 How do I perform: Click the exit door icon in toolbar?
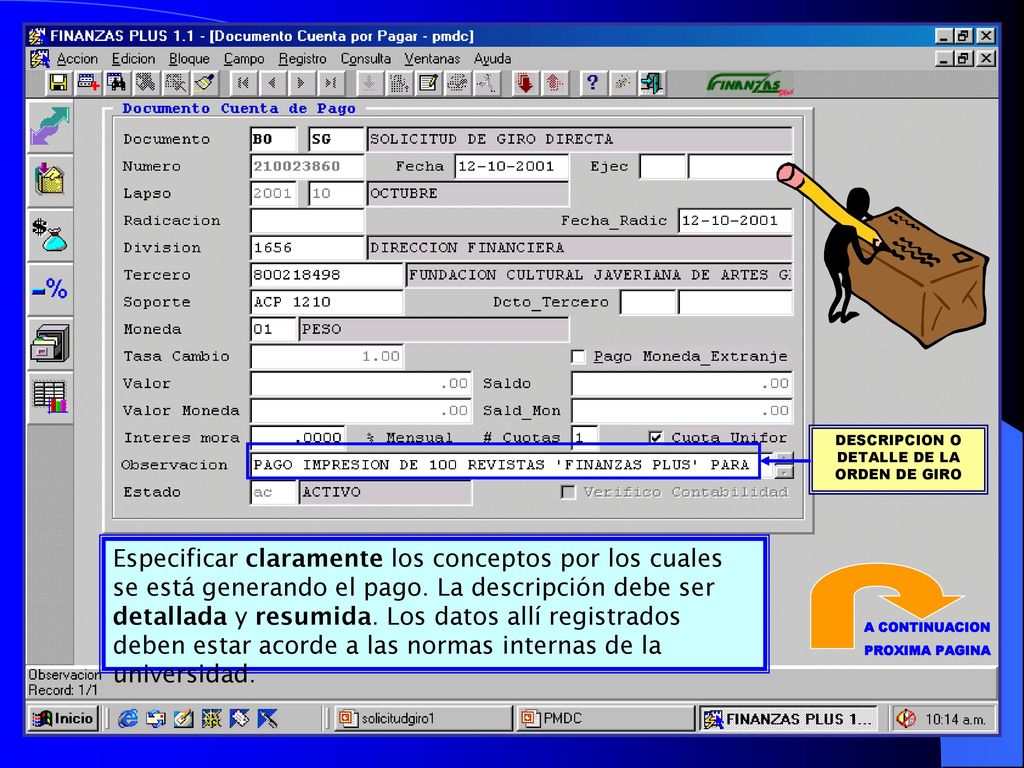[651, 84]
